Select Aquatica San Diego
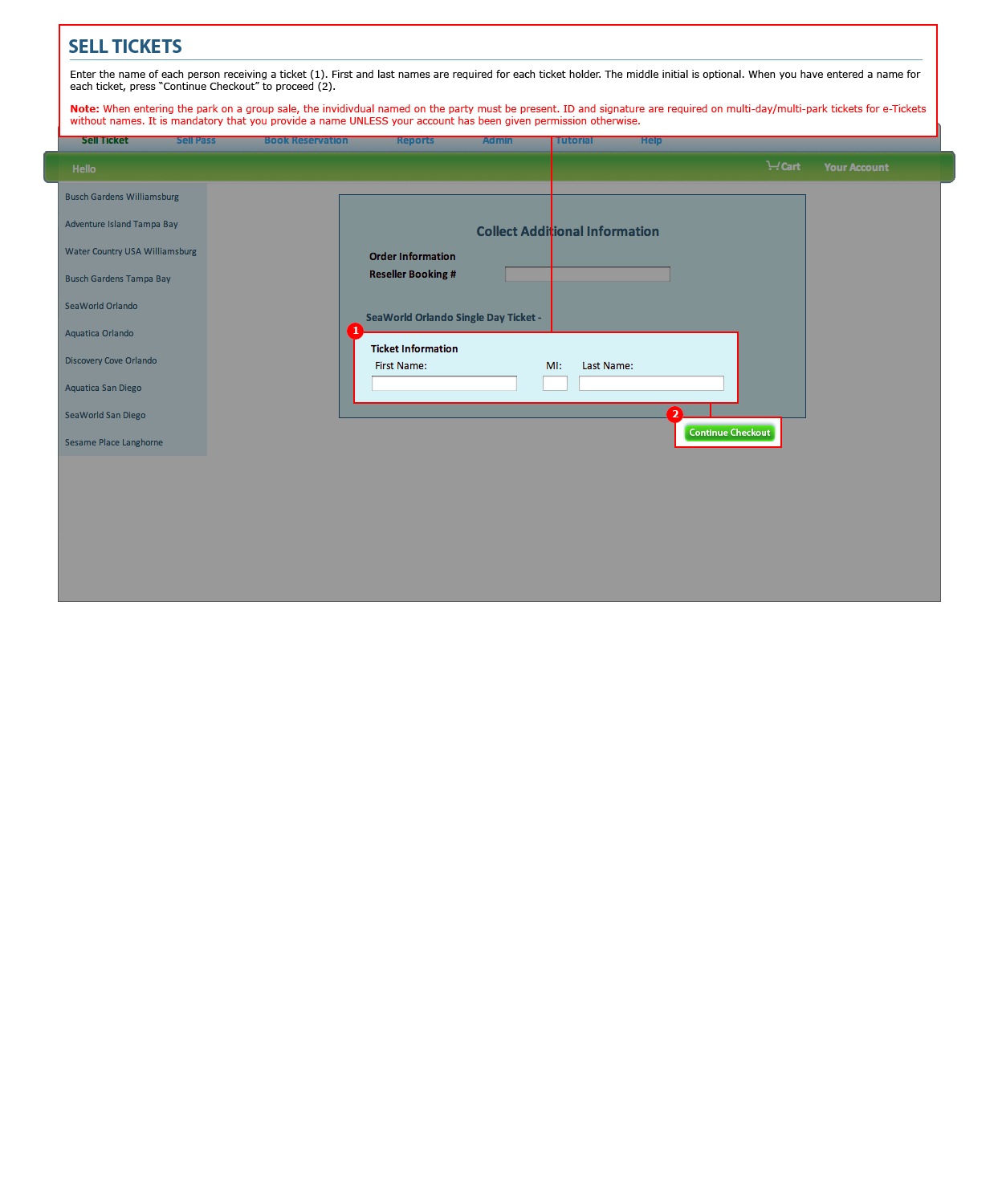 click(104, 388)
